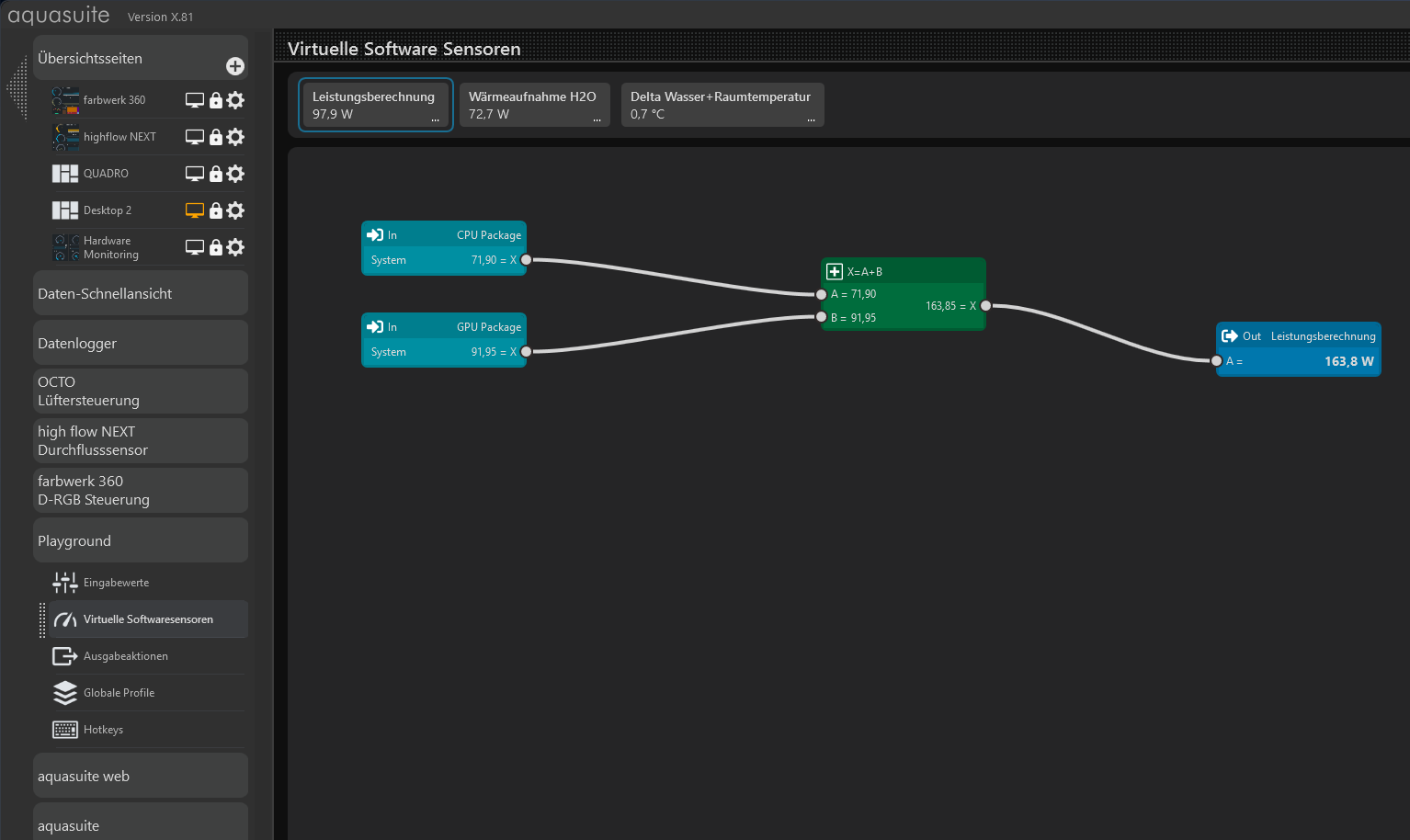Select Virtuelle Softwaresensoren menu entry
The width and height of the screenshot is (1410, 840).
coord(149,619)
